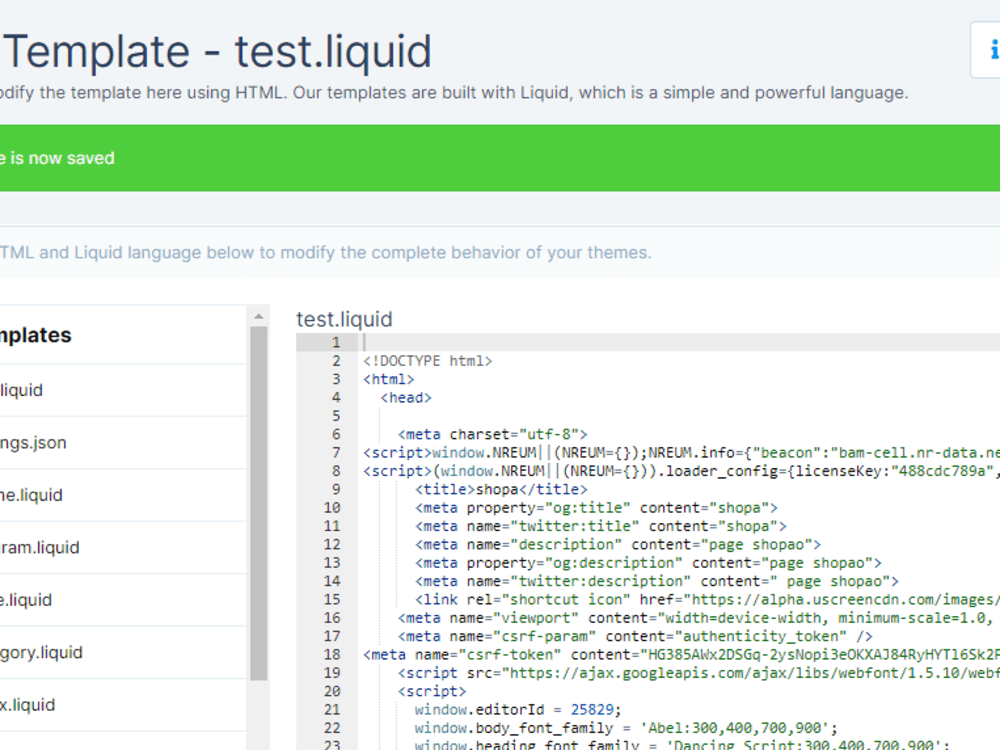The image size is (1000, 750).
Task: Open the template ending in 'gory.liquid'
Action: tap(121, 652)
